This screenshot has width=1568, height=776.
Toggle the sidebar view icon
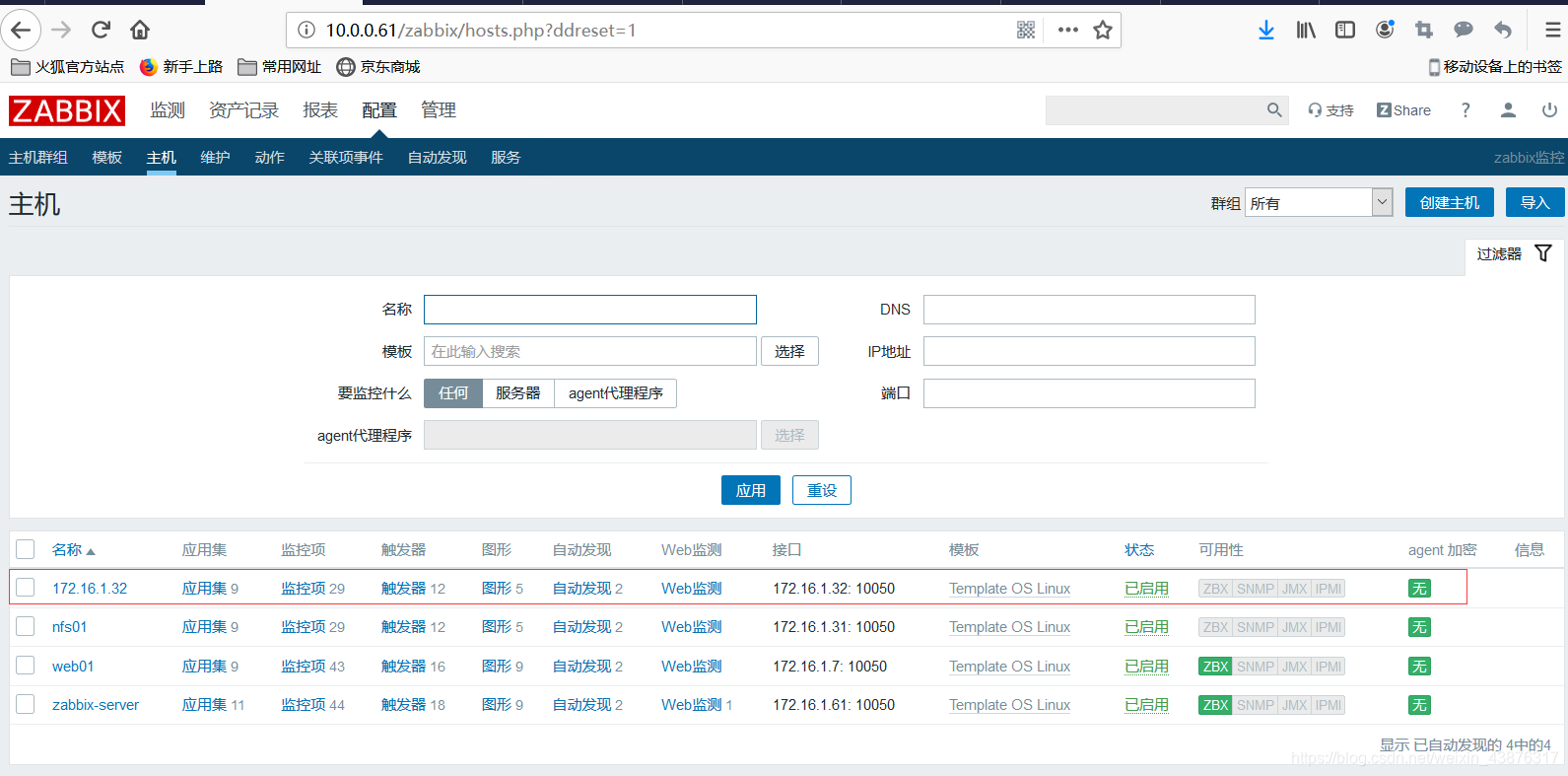point(1345,30)
